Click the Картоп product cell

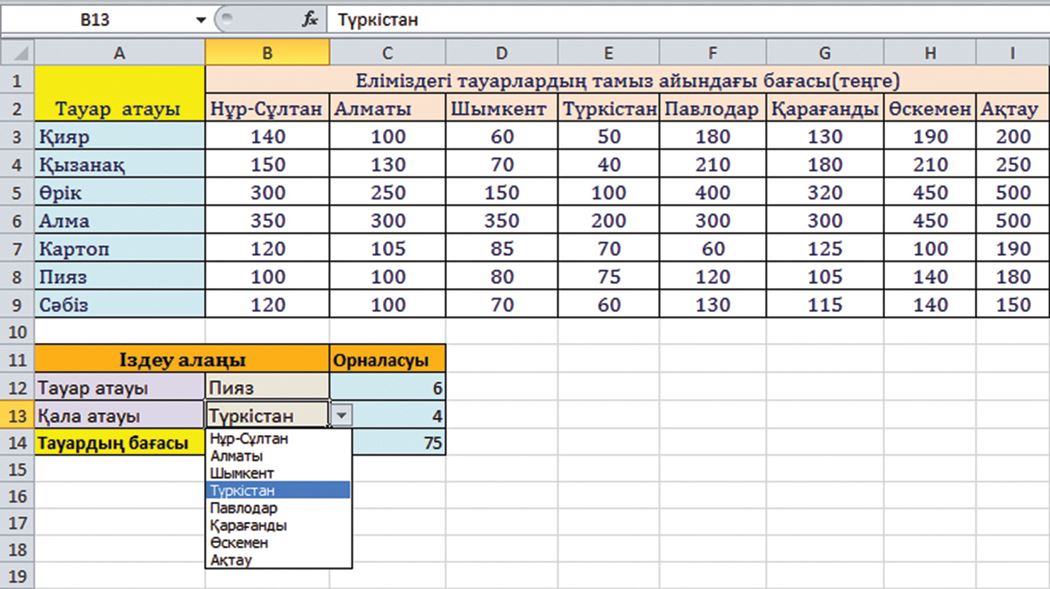click(119, 249)
